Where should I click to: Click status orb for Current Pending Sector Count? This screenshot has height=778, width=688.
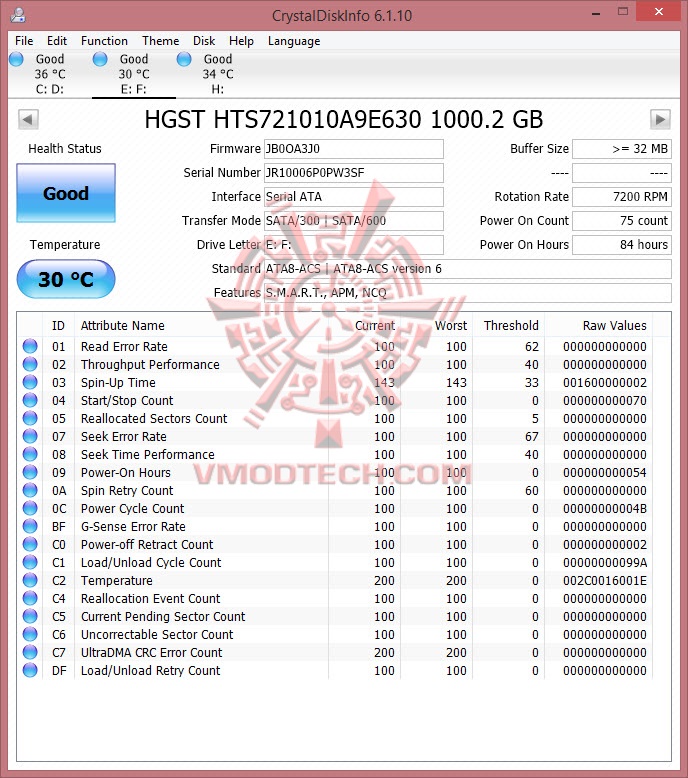point(30,616)
